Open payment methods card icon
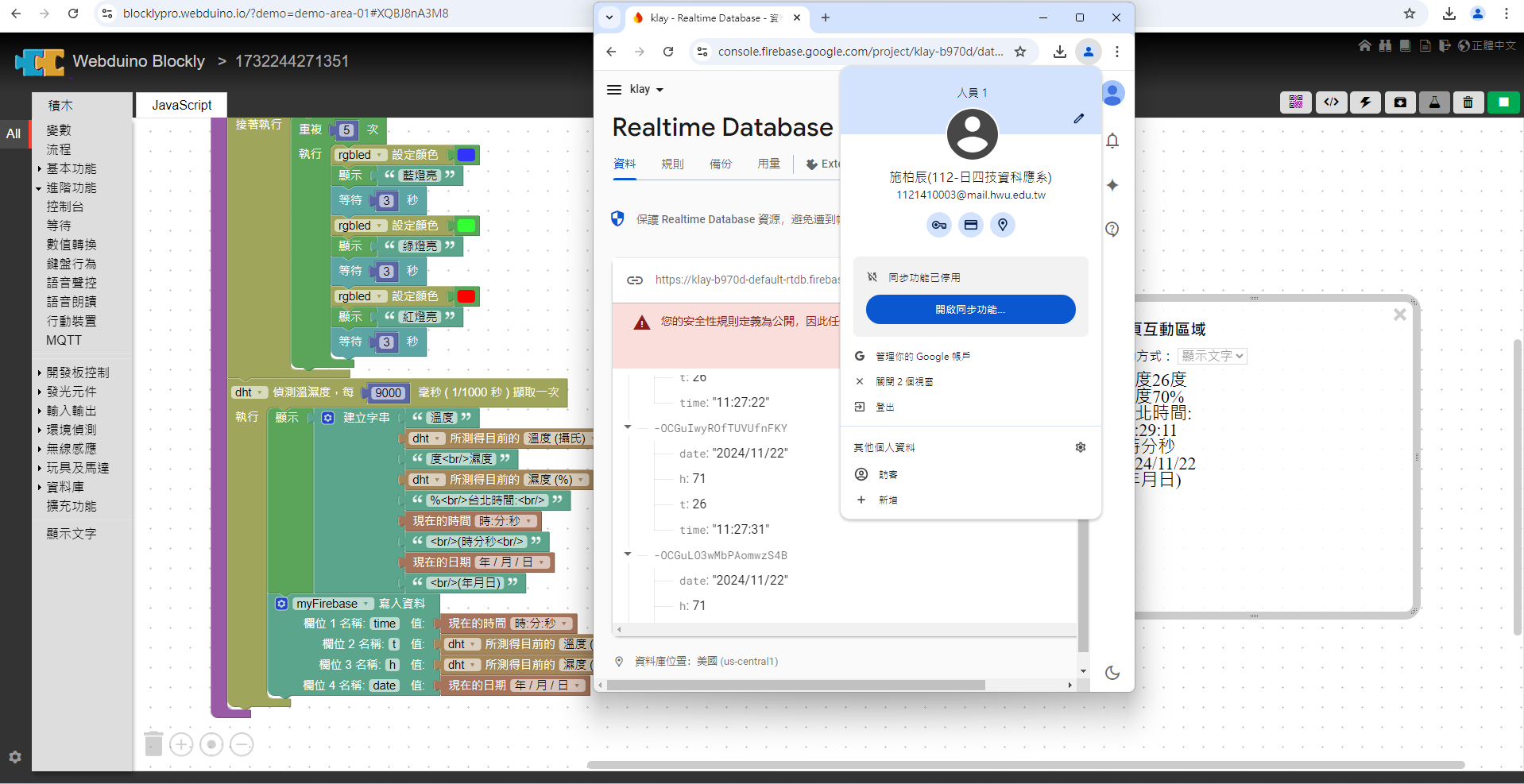1524x784 pixels. [x=970, y=226]
